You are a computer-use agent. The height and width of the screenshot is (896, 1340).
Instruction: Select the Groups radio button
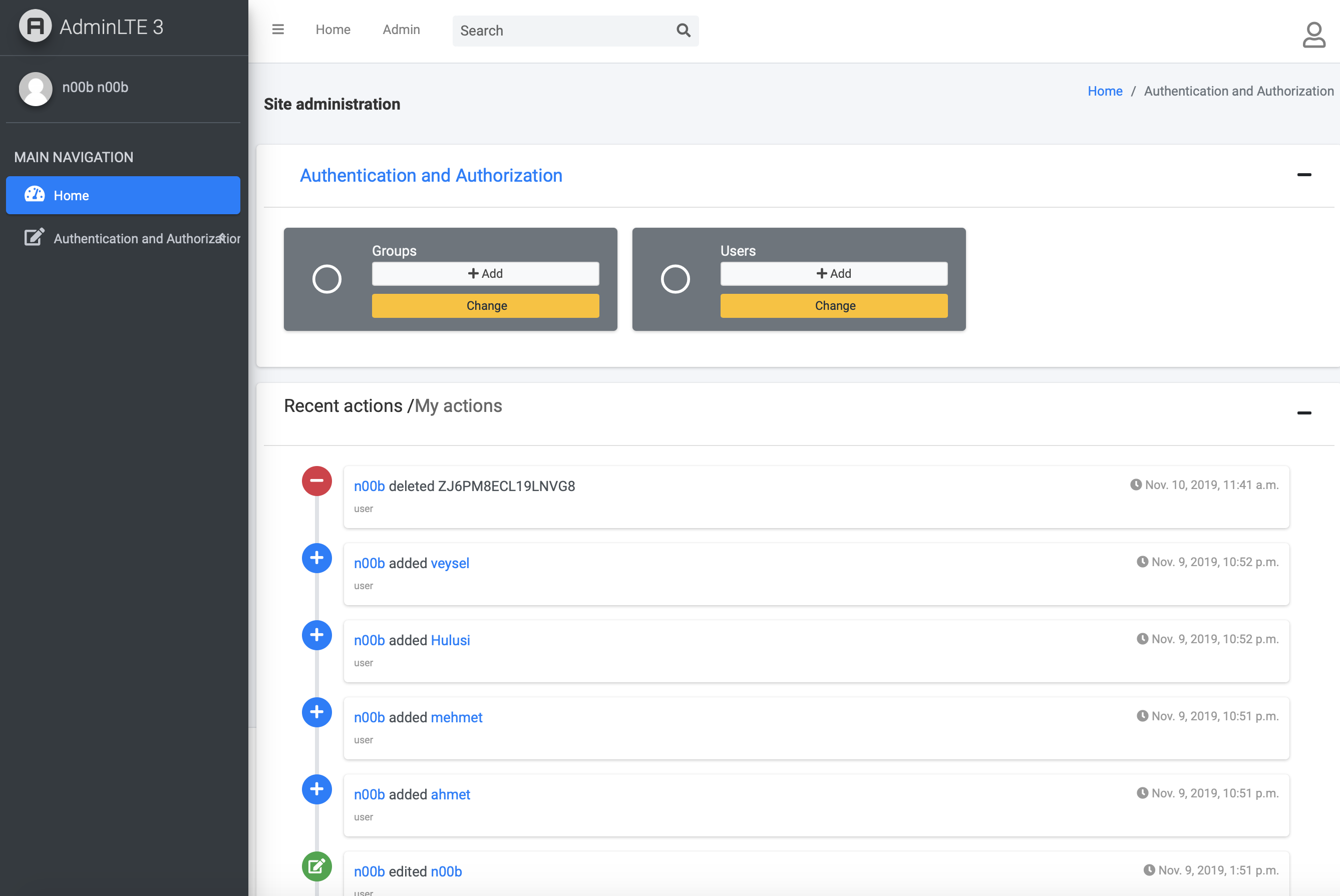pyautogui.click(x=327, y=279)
